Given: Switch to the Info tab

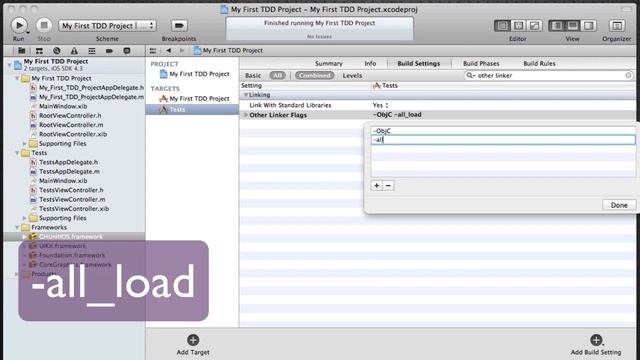Looking at the screenshot, I should click(x=370, y=63).
